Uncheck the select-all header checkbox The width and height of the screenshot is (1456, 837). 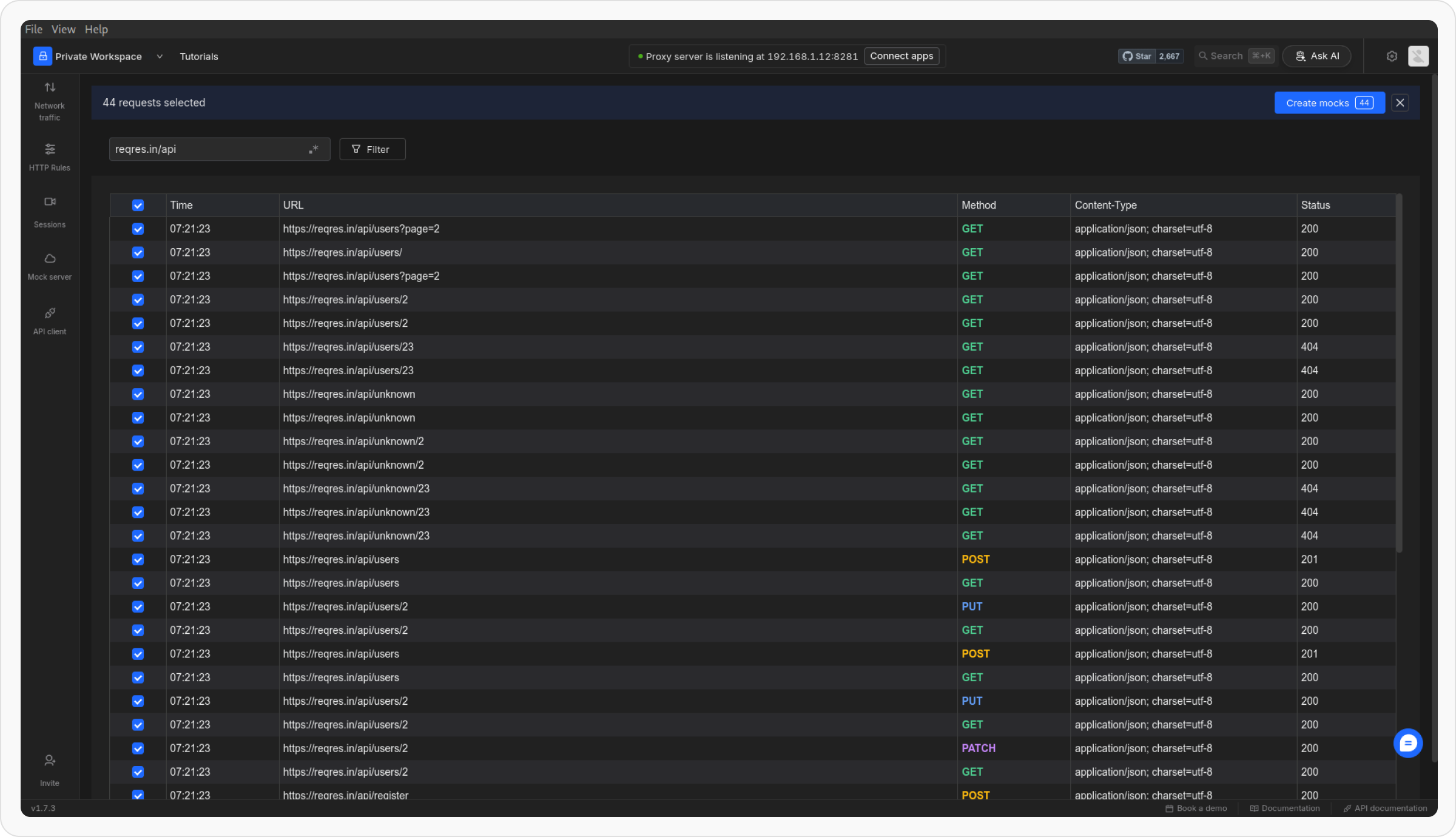pyautogui.click(x=138, y=206)
